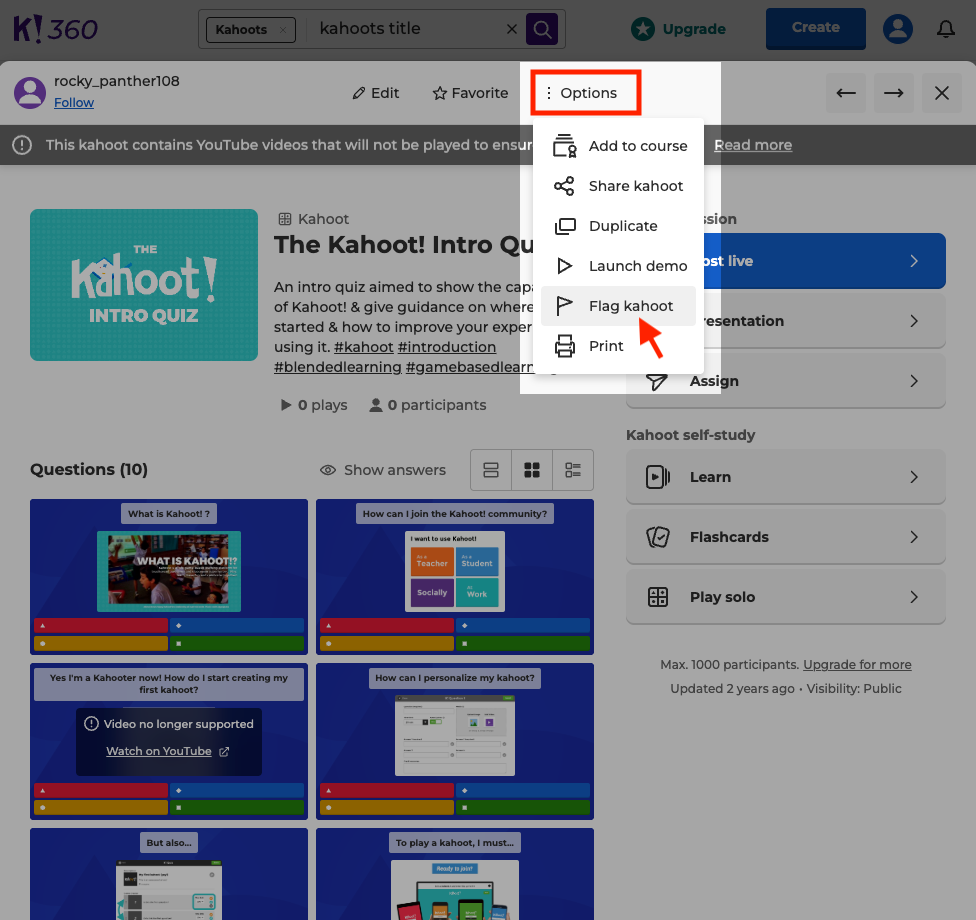The width and height of the screenshot is (976, 920).
Task: Open the #kahoot hashtag
Action: click(364, 347)
